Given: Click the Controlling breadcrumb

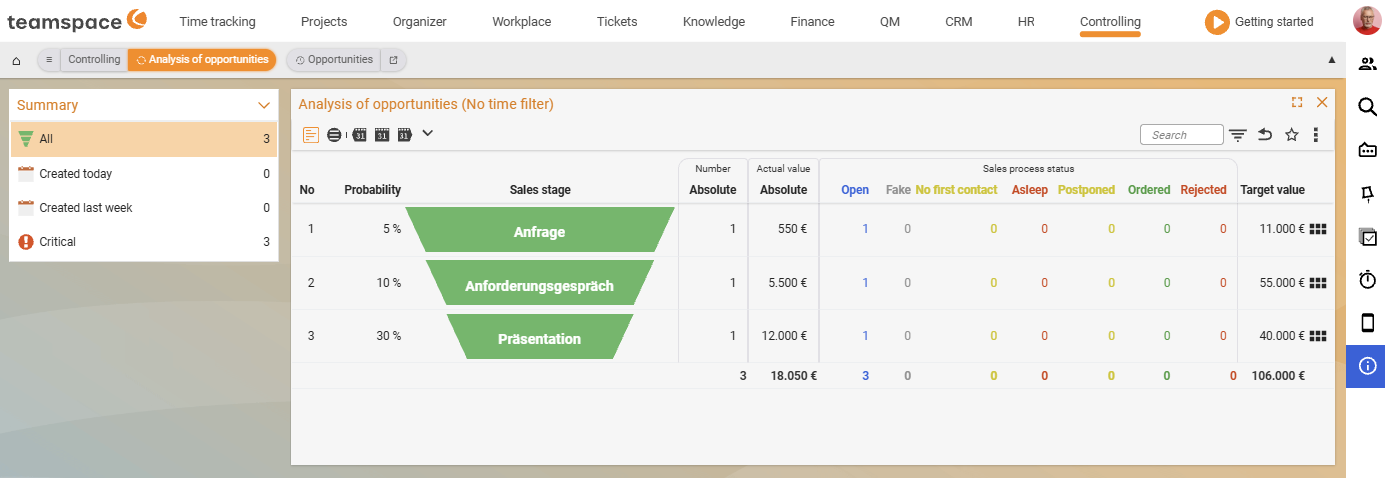Looking at the screenshot, I should [x=94, y=60].
